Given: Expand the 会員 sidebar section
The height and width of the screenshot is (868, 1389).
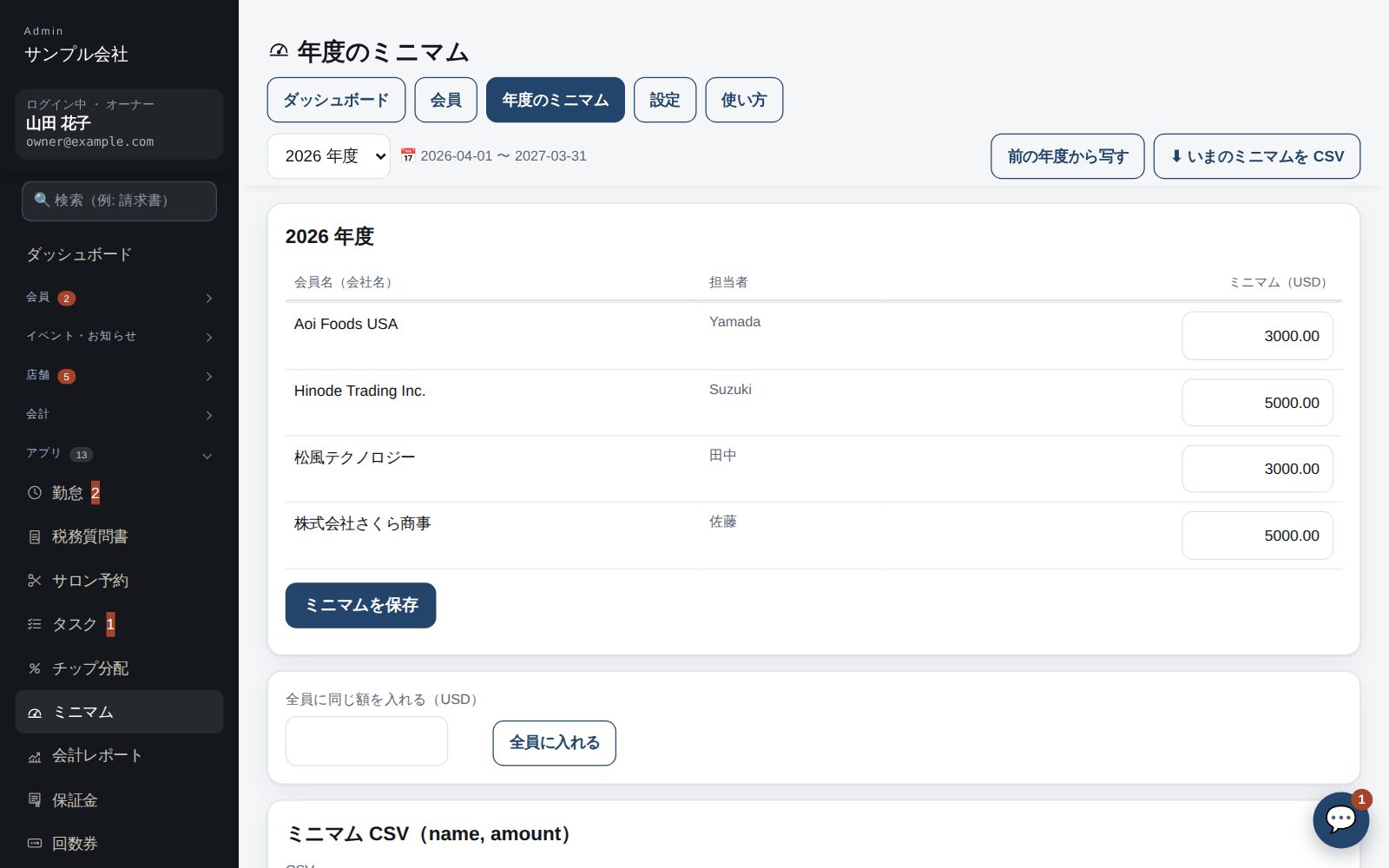Looking at the screenshot, I should click(x=119, y=298).
